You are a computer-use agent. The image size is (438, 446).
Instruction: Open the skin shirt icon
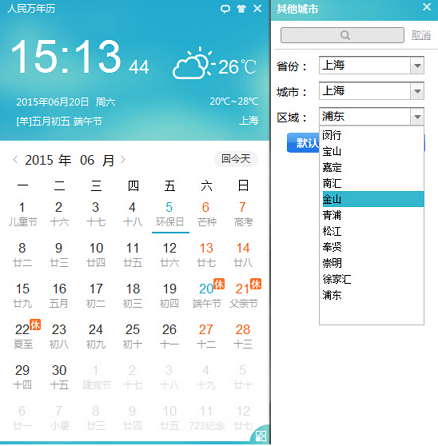point(241,9)
